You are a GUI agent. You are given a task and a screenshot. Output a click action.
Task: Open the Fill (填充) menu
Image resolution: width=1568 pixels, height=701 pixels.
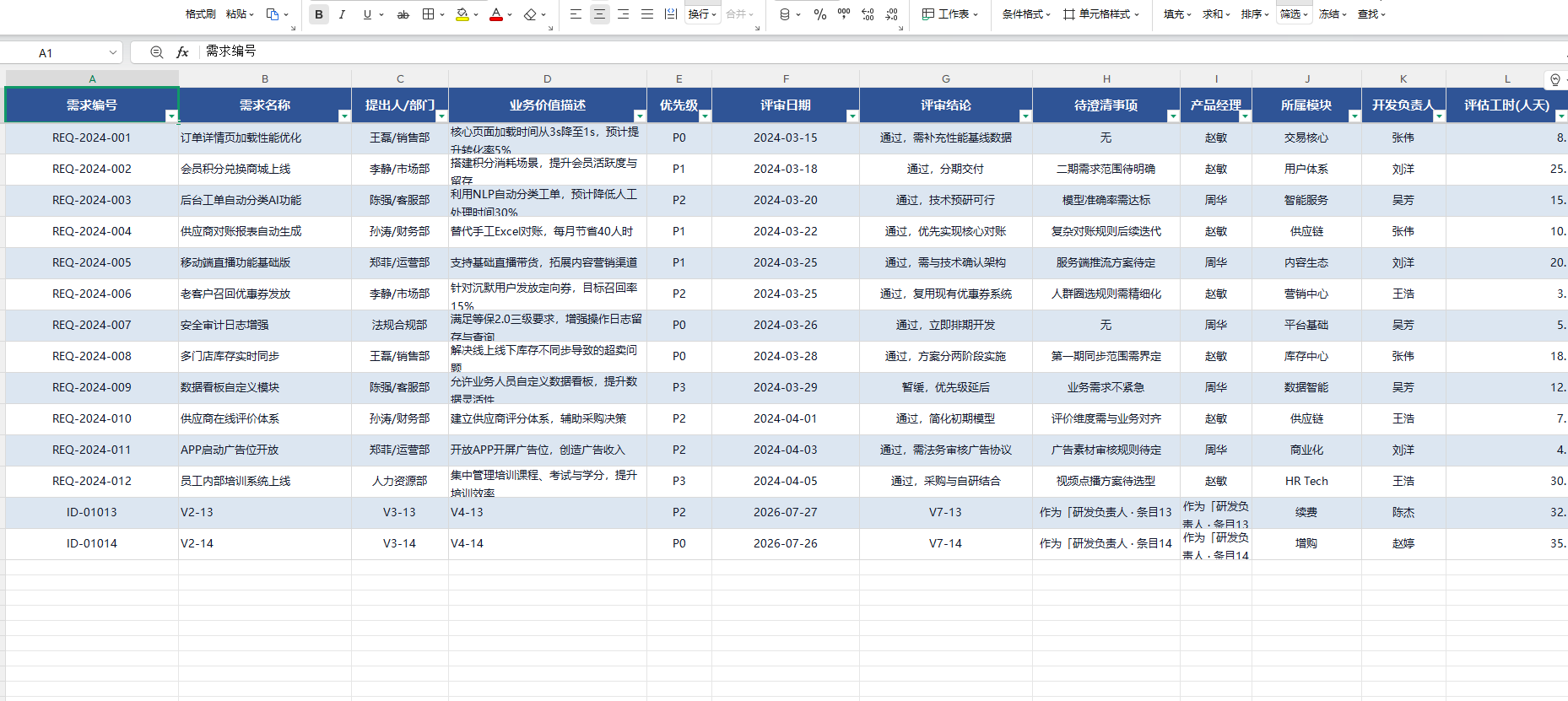(1177, 14)
